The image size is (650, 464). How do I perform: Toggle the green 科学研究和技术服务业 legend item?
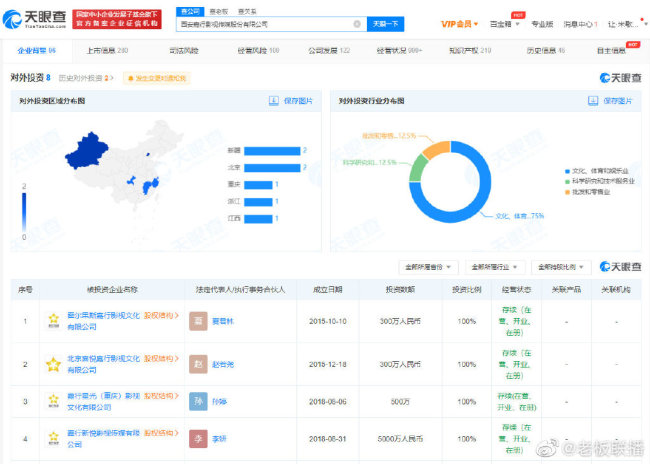click(599, 181)
